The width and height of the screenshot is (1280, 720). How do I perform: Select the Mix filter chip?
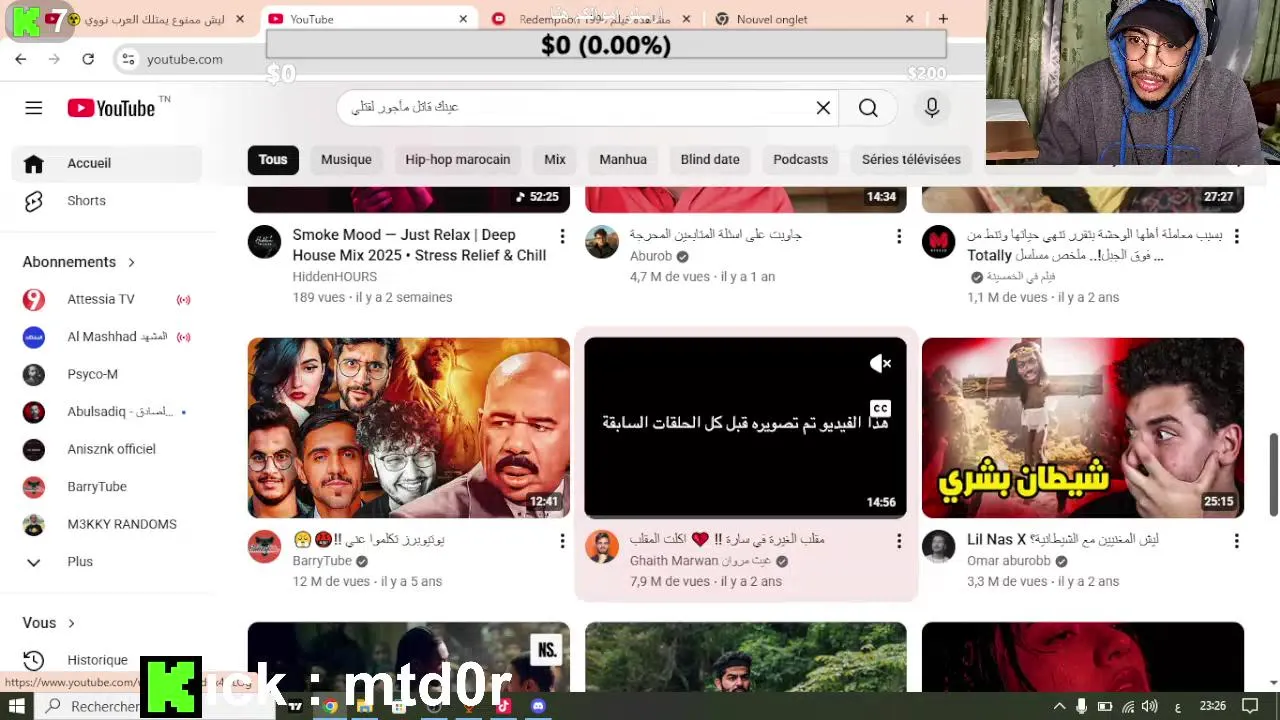(x=555, y=160)
